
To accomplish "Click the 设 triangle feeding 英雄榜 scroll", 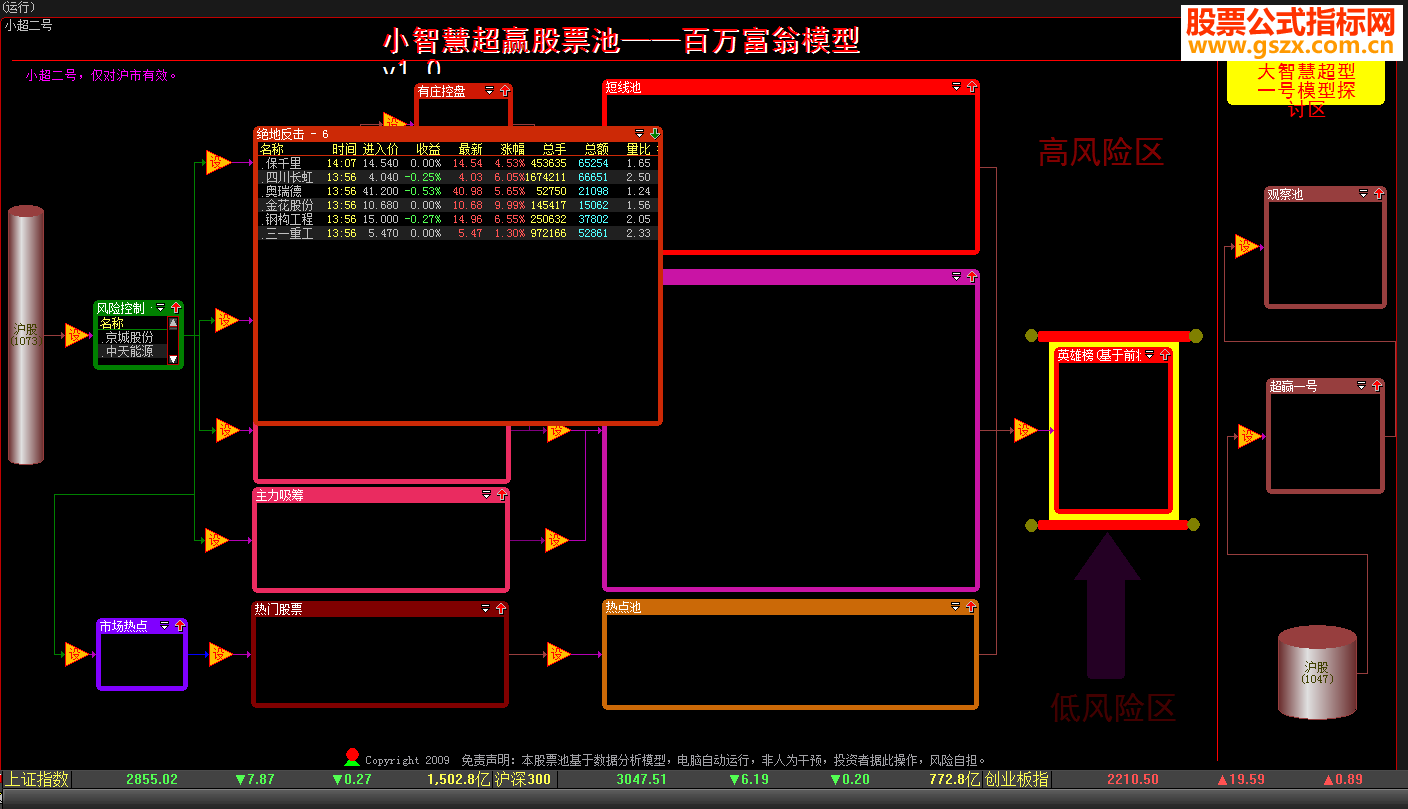I will pyautogui.click(x=1025, y=431).
